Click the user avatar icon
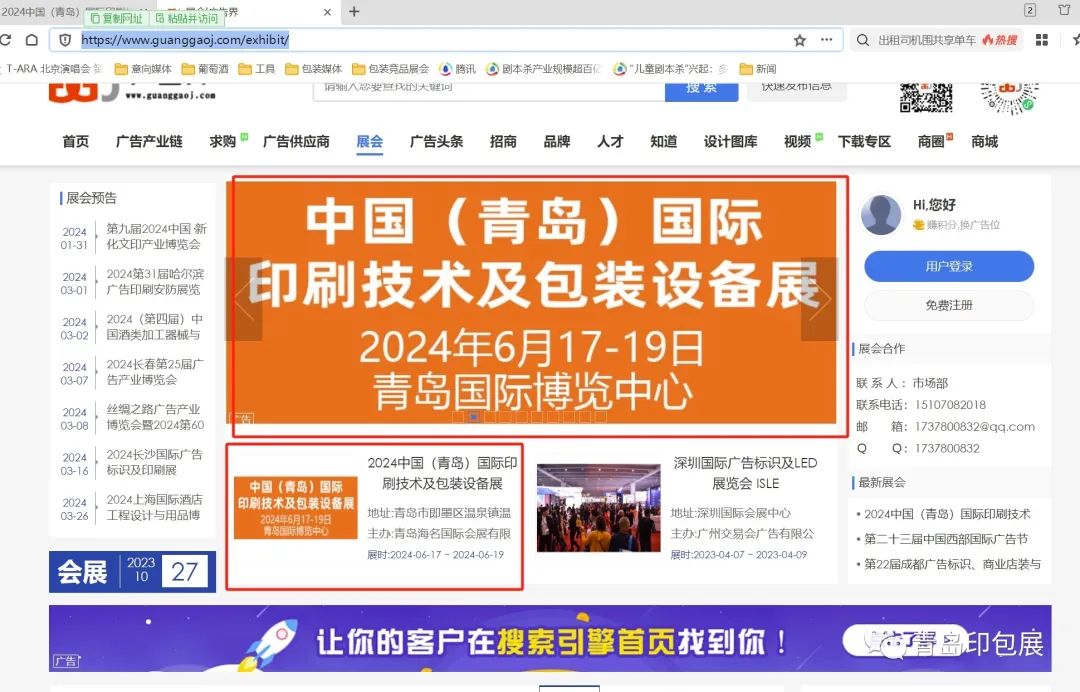This screenshot has width=1080, height=692. click(x=881, y=215)
